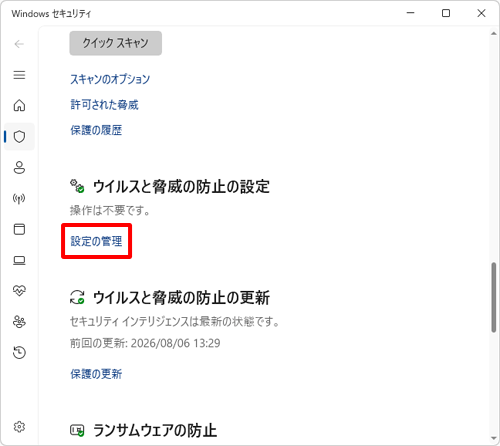Expand the hamburger navigation menu
The height and width of the screenshot is (446, 500).
coord(19,75)
